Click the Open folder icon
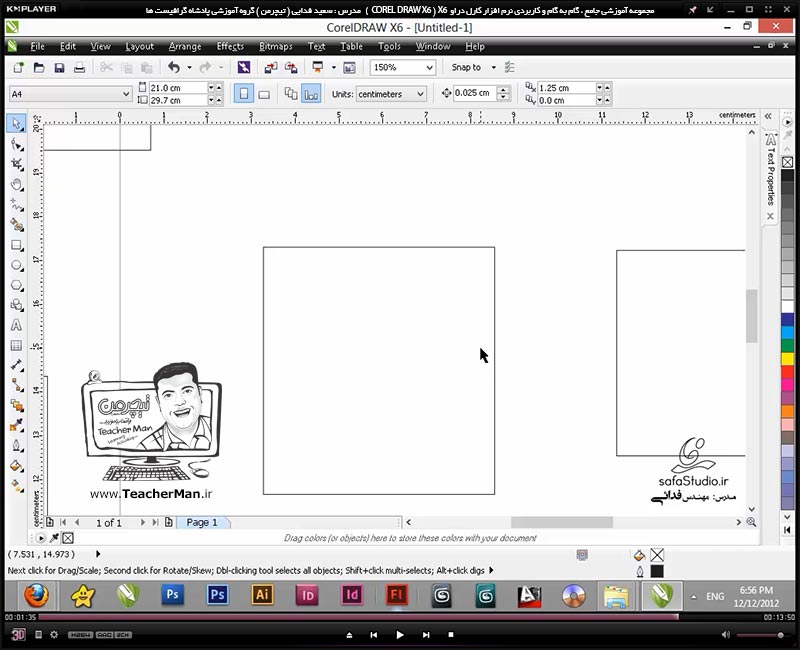 (x=39, y=67)
